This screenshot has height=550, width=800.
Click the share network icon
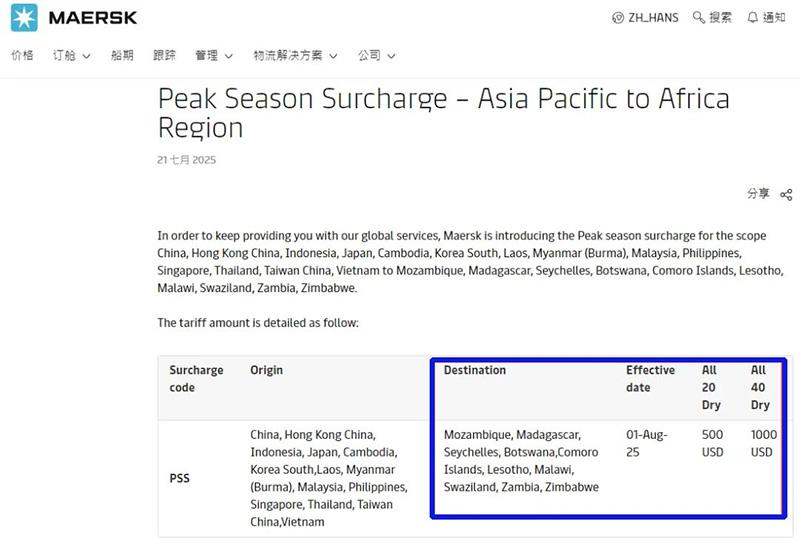pos(786,194)
